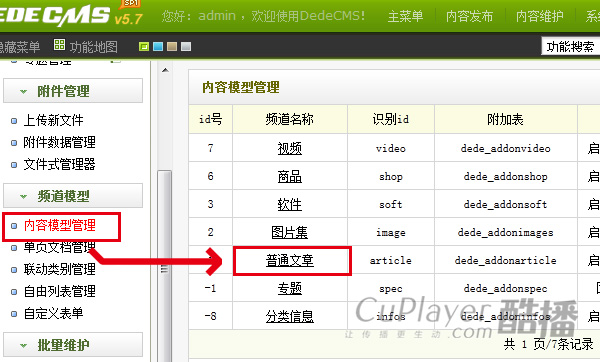Open 联动类别管理 in the sidebar

(59, 269)
